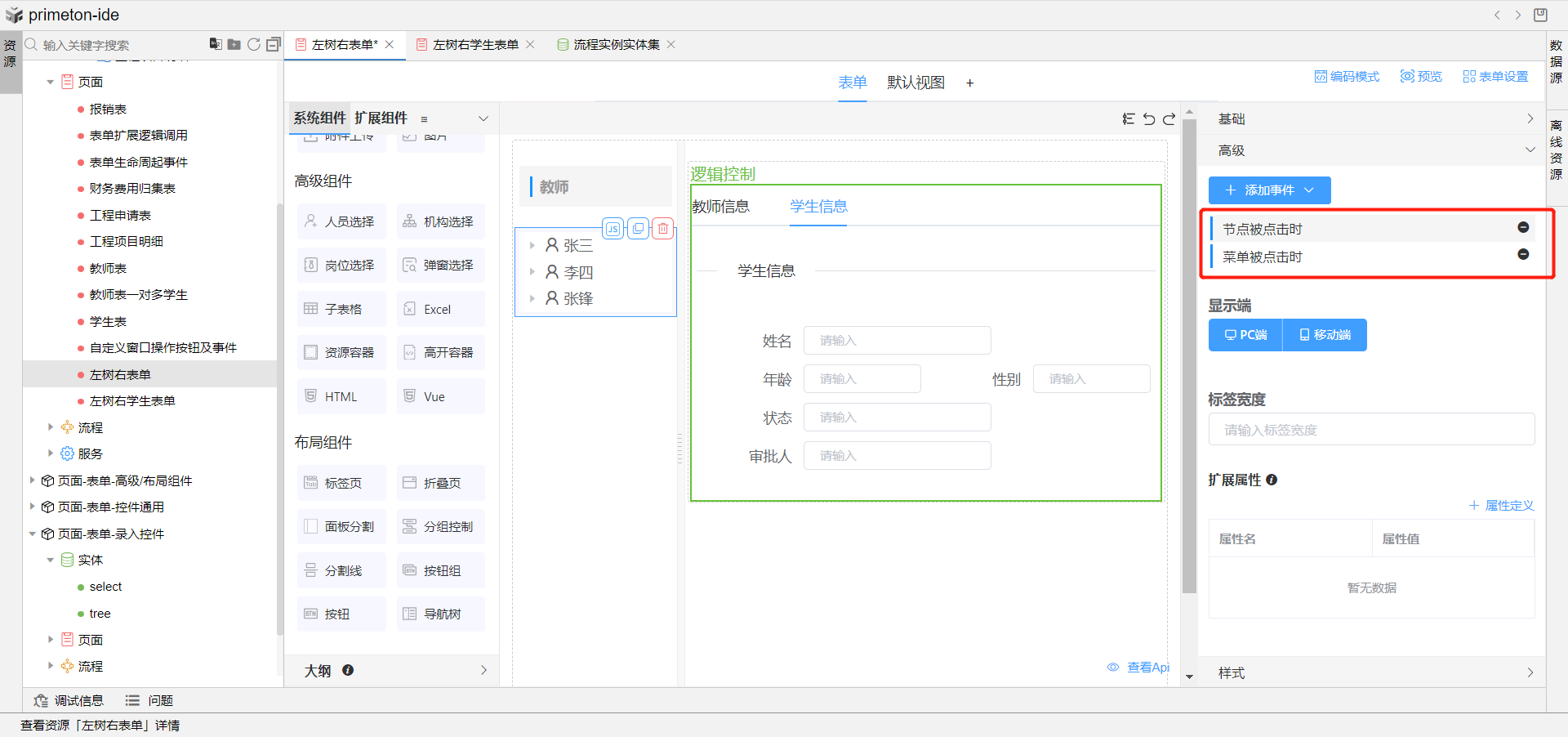Screen dimensions: 1568x737
Task: Expand the 张三 tree node
Action: pyautogui.click(x=532, y=245)
